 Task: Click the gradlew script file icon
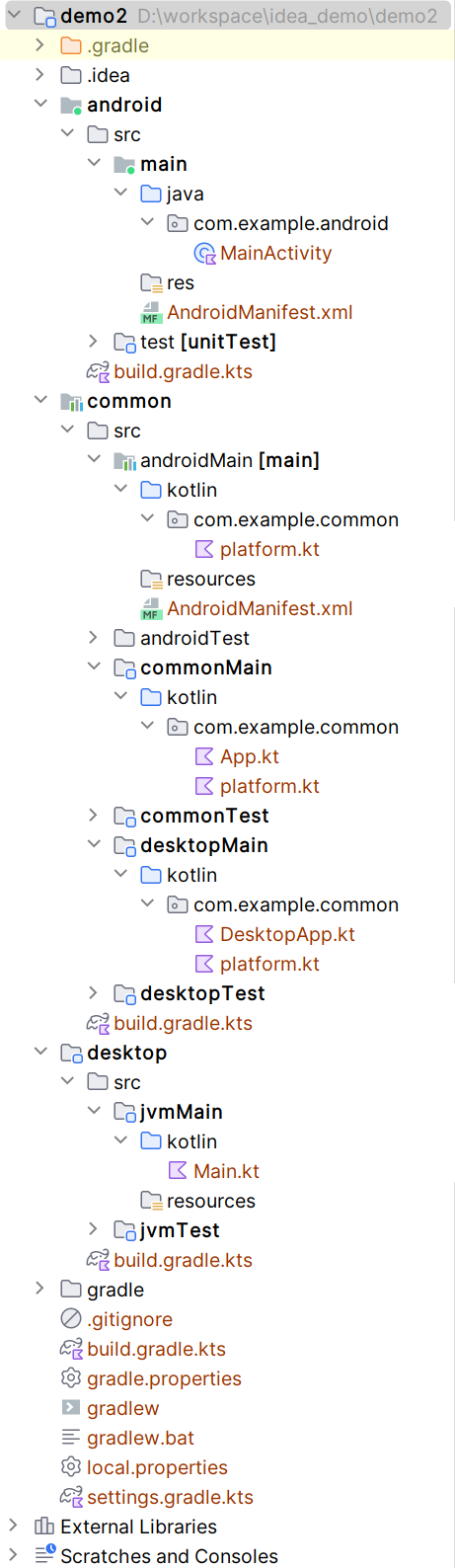[x=71, y=1408]
